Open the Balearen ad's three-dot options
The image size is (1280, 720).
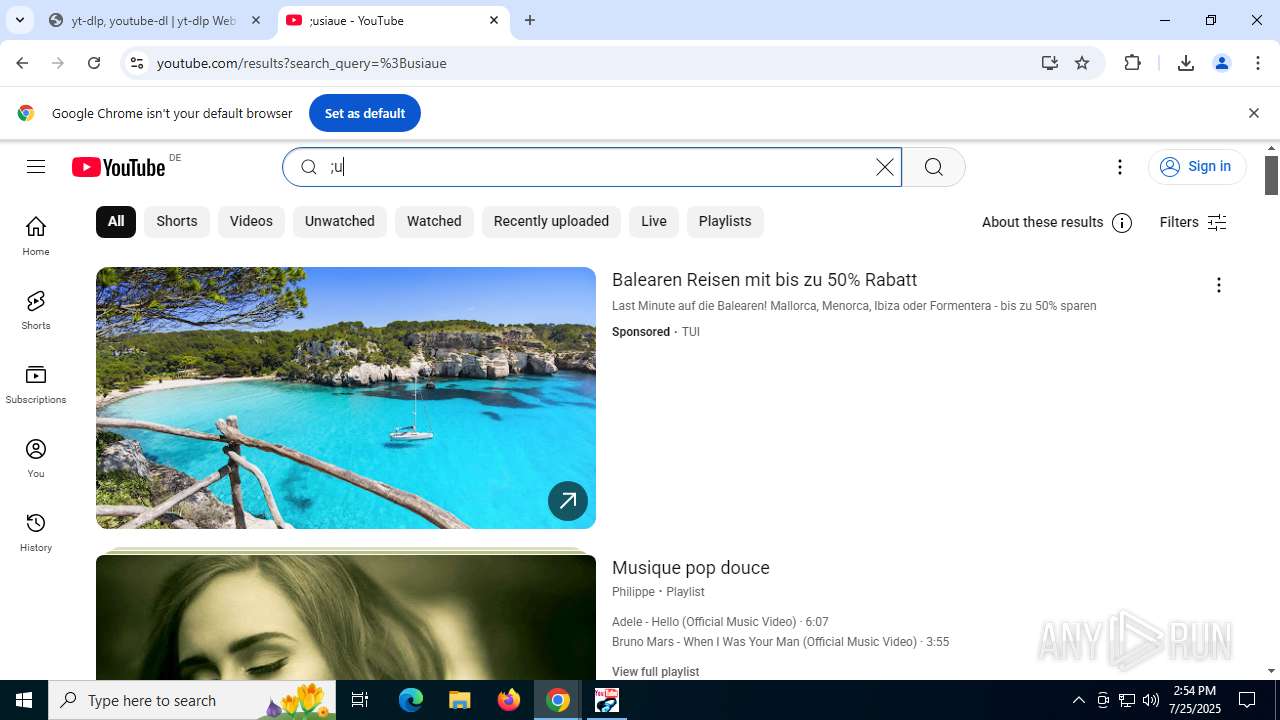1218,285
